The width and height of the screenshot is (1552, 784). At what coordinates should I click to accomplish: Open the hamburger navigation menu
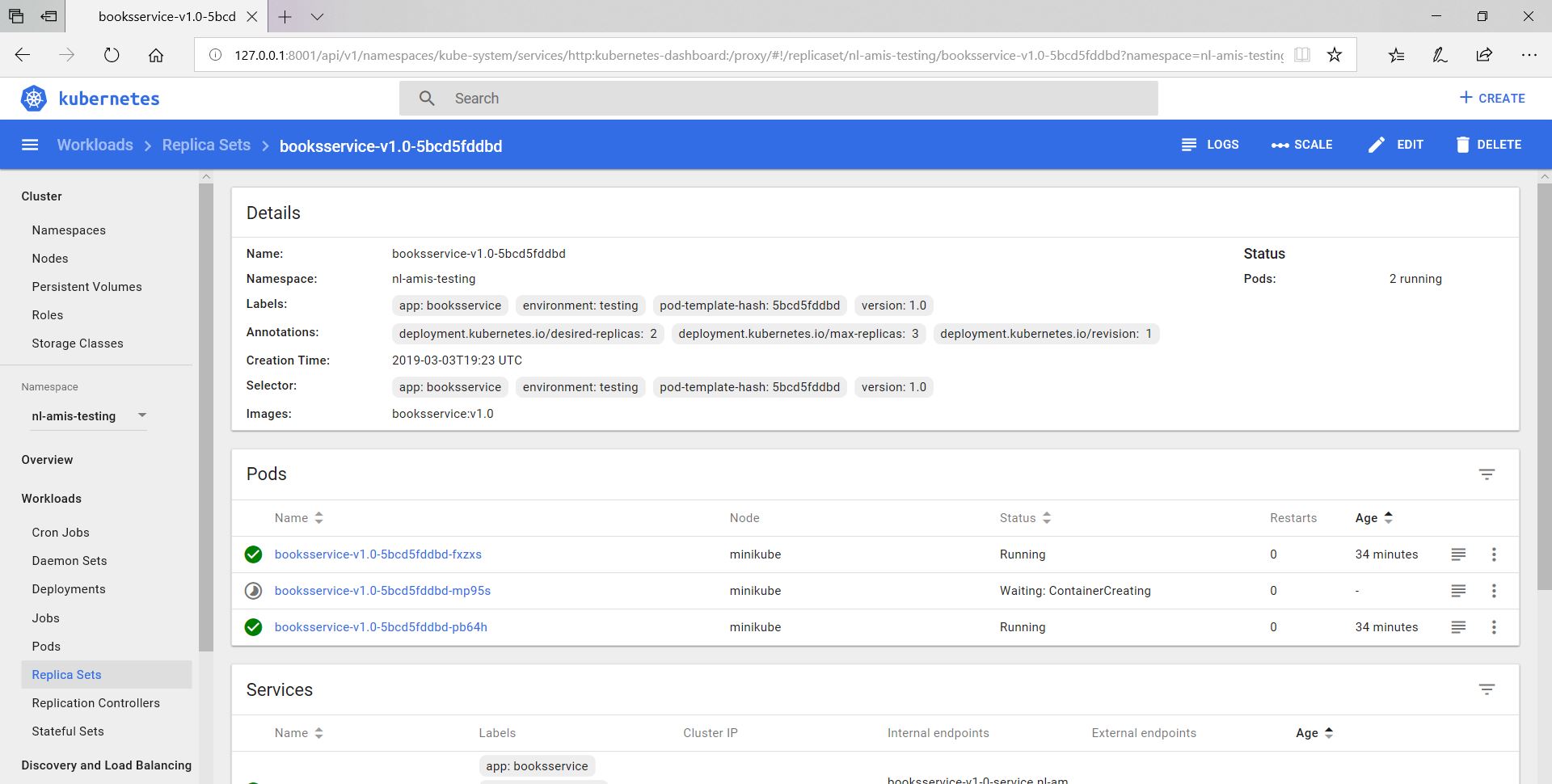(30, 145)
